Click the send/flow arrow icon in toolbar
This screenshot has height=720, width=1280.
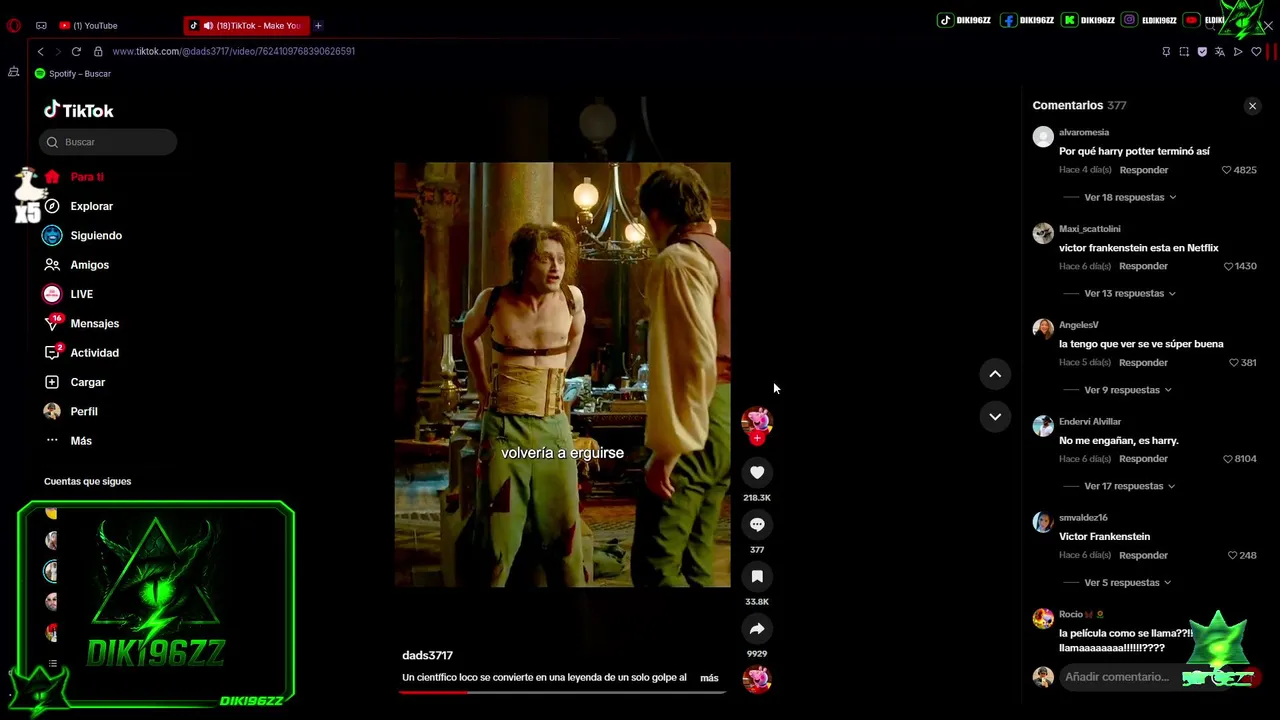(x=1238, y=51)
